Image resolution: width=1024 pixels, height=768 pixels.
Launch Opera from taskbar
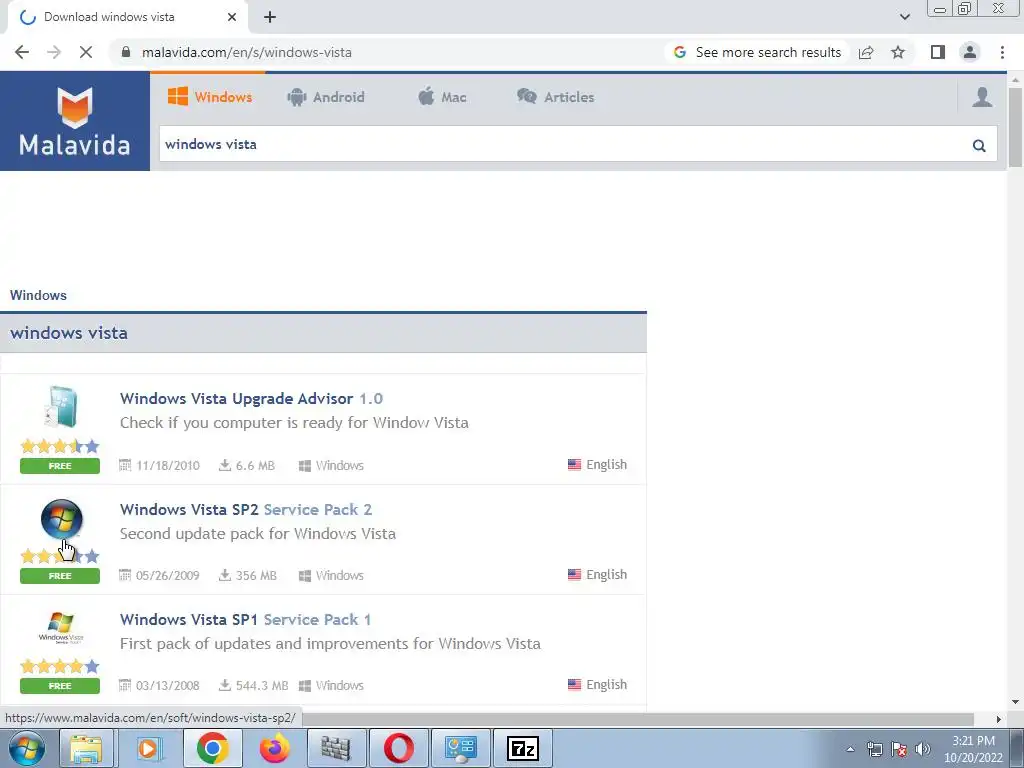click(398, 748)
